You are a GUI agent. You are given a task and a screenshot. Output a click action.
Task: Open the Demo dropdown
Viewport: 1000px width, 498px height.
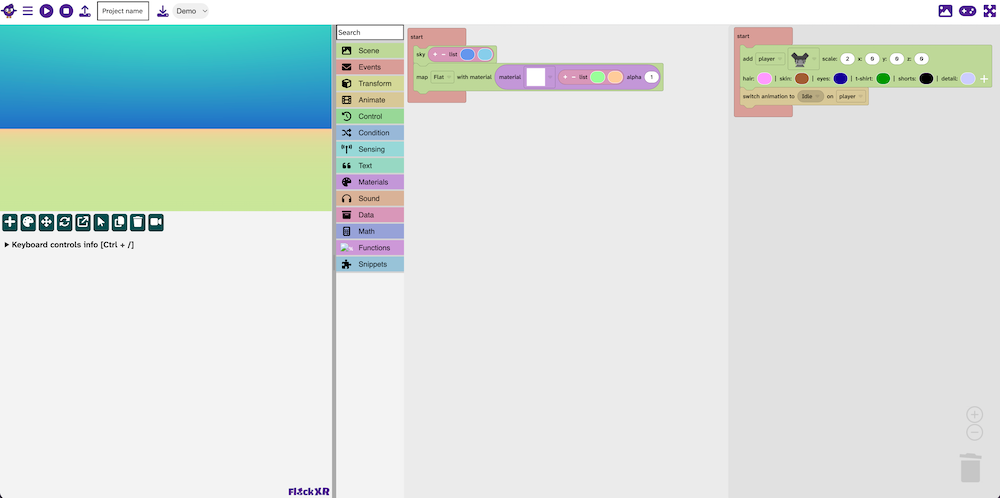tap(191, 11)
